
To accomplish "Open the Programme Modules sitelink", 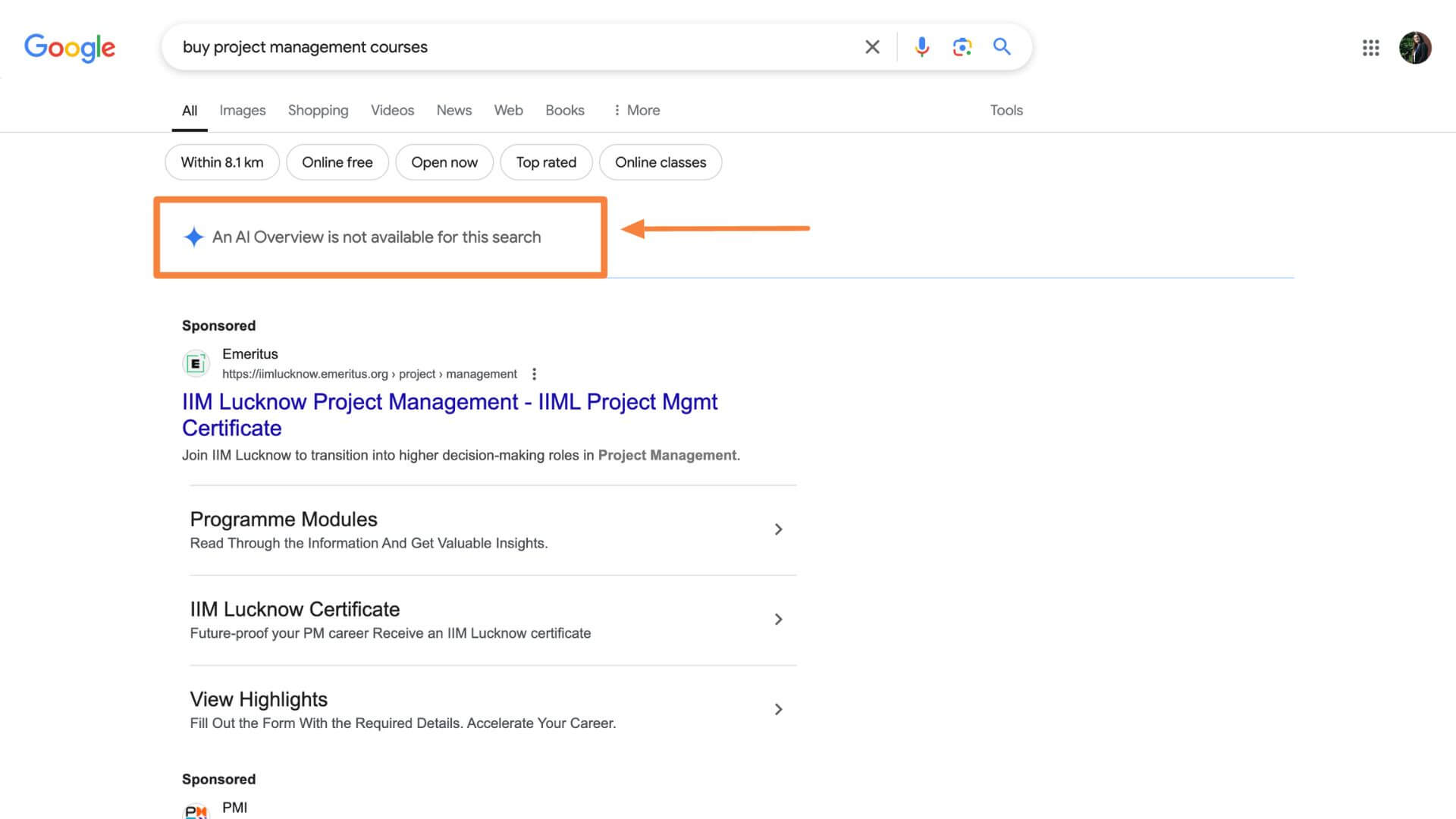I will coord(284,519).
